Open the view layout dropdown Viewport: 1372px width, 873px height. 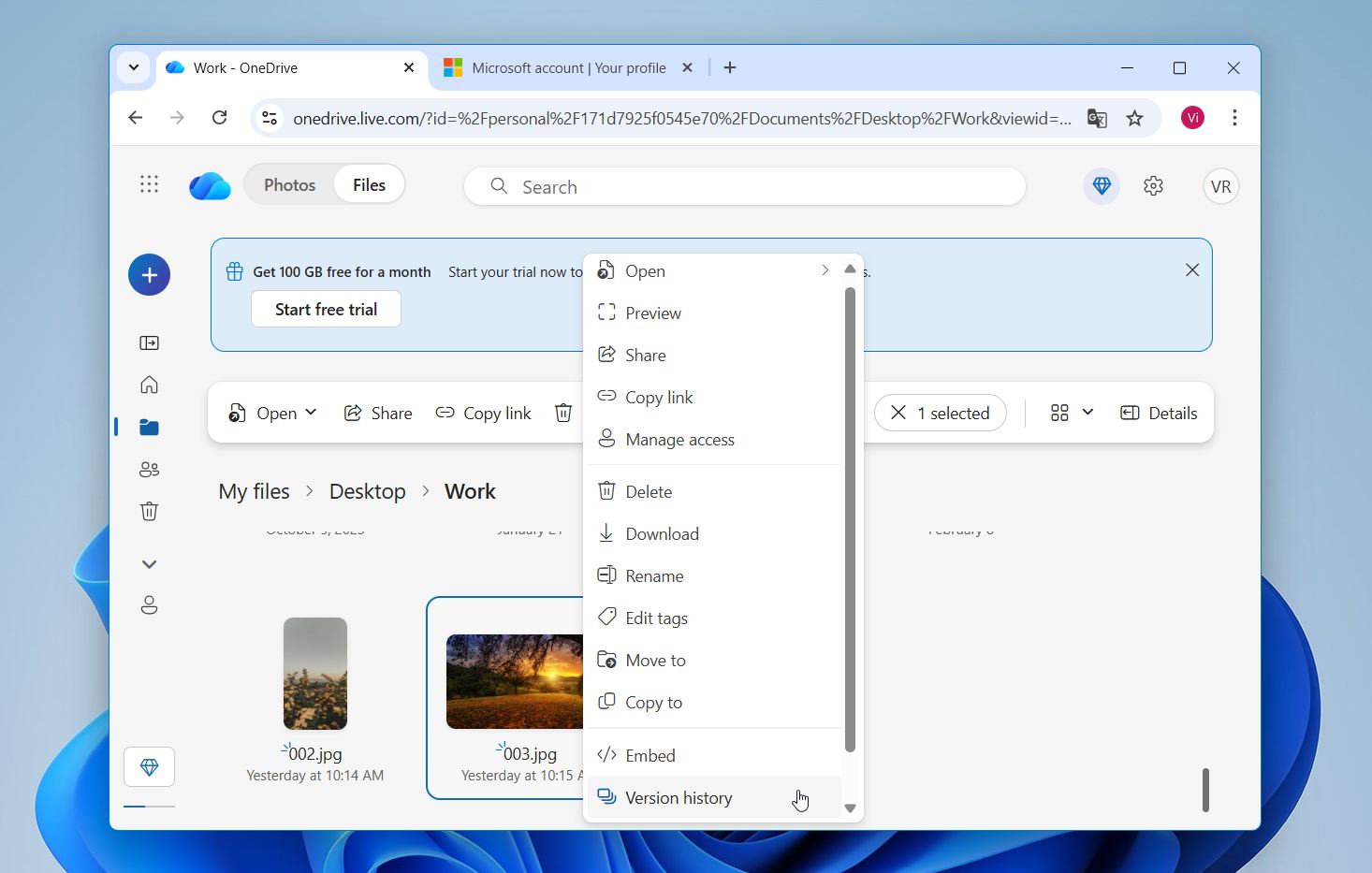click(1070, 412)
